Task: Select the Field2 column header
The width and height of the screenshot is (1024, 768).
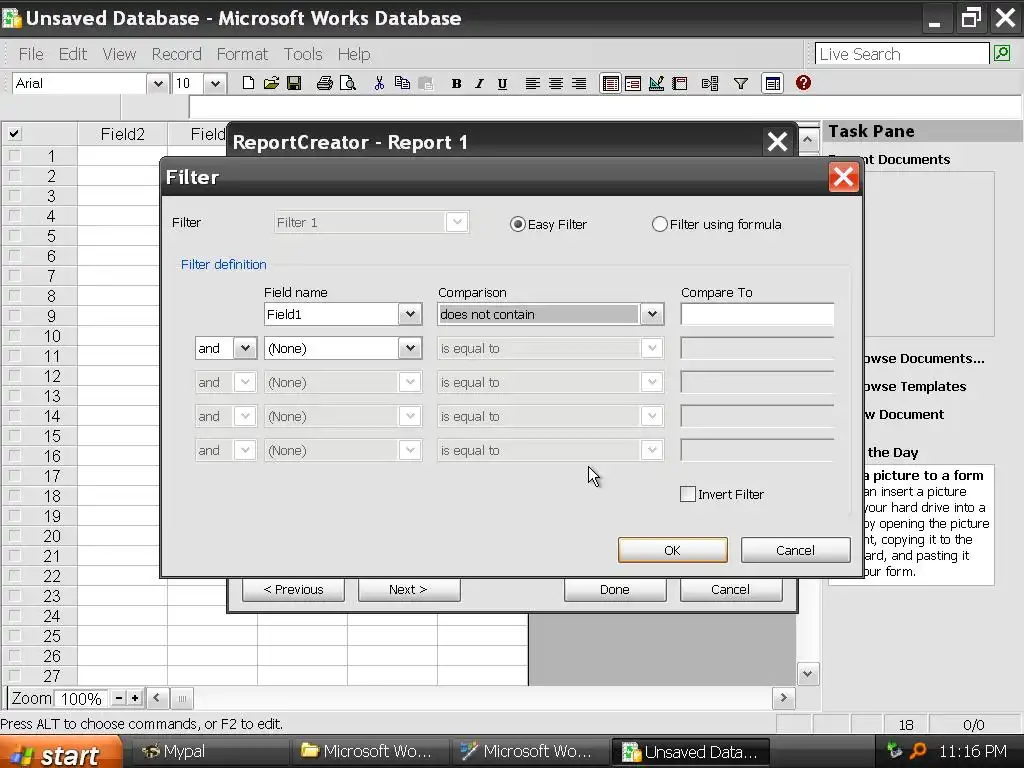Action: point(123,134)
